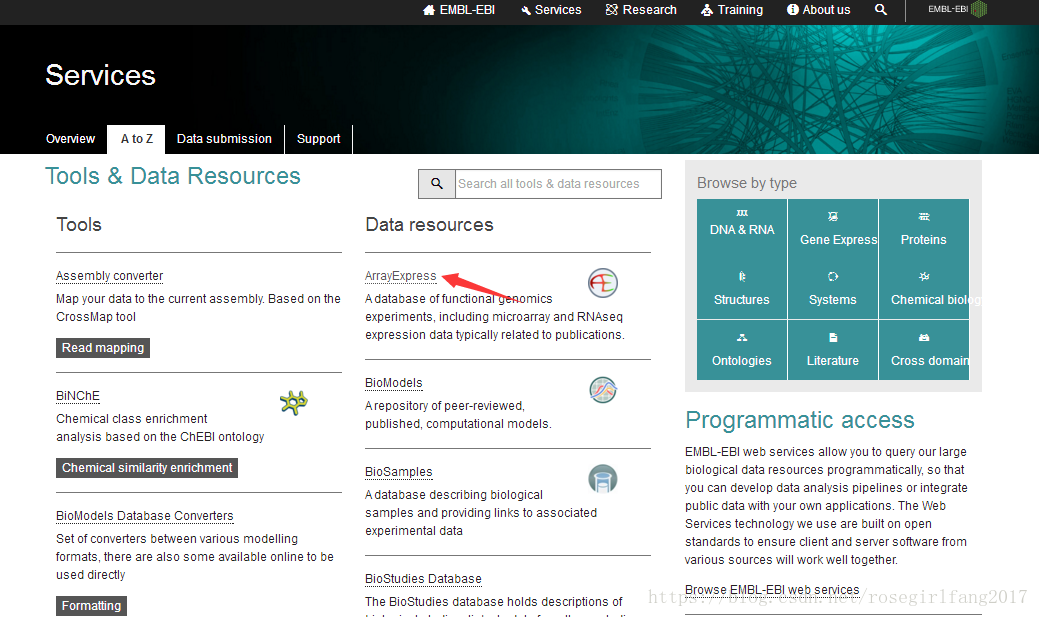Open the BiNChE tool link
This screenshot has width=1039, height=617.
coord(78,396)
